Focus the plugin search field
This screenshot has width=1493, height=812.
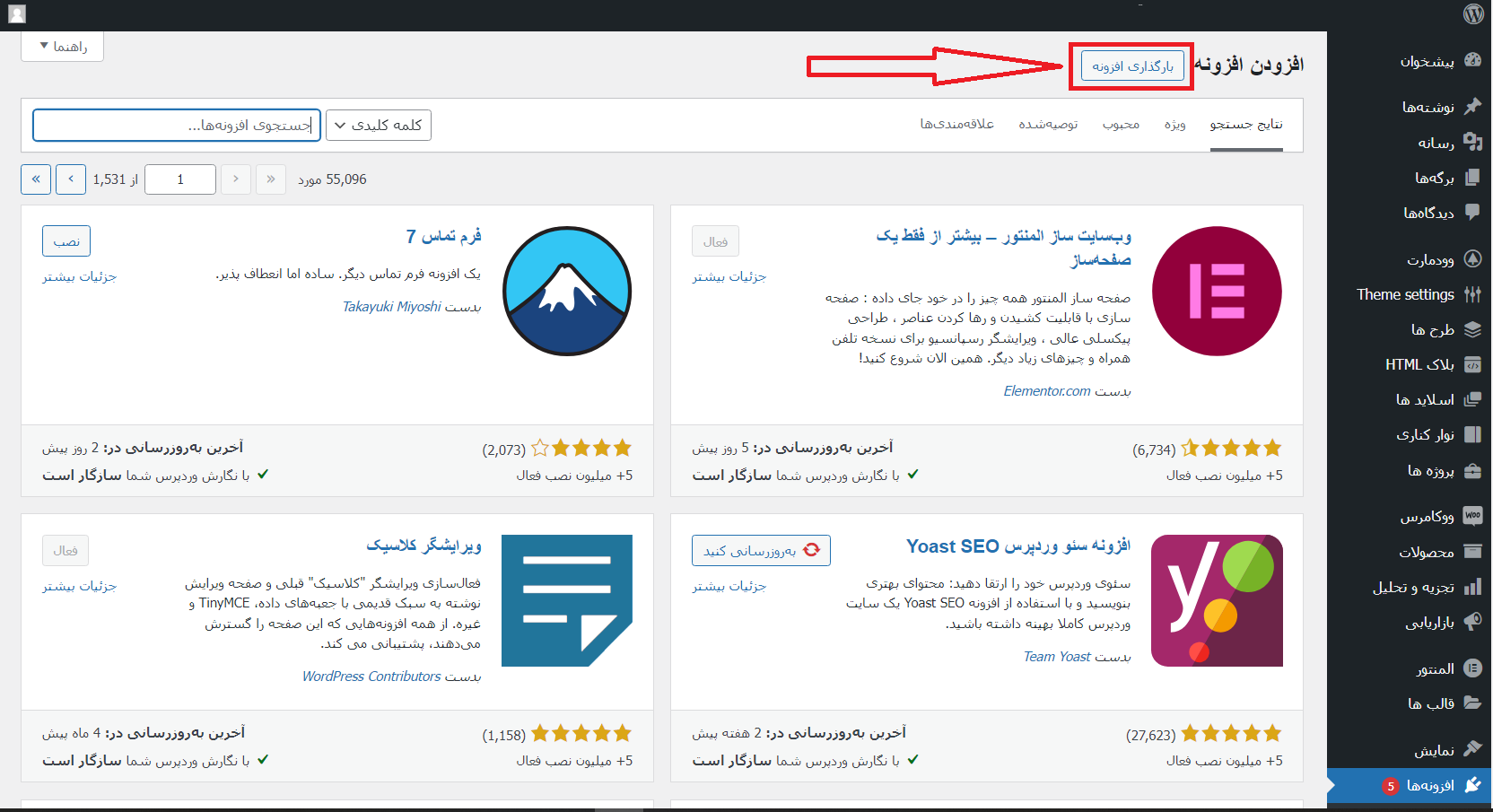click(177, 126)
